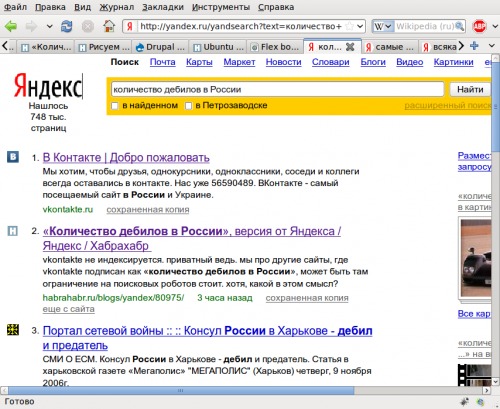Image resolution: width=500 pixels, height=409 pixels.
Task: Click the green Back arrow
Action: [11, 26]
